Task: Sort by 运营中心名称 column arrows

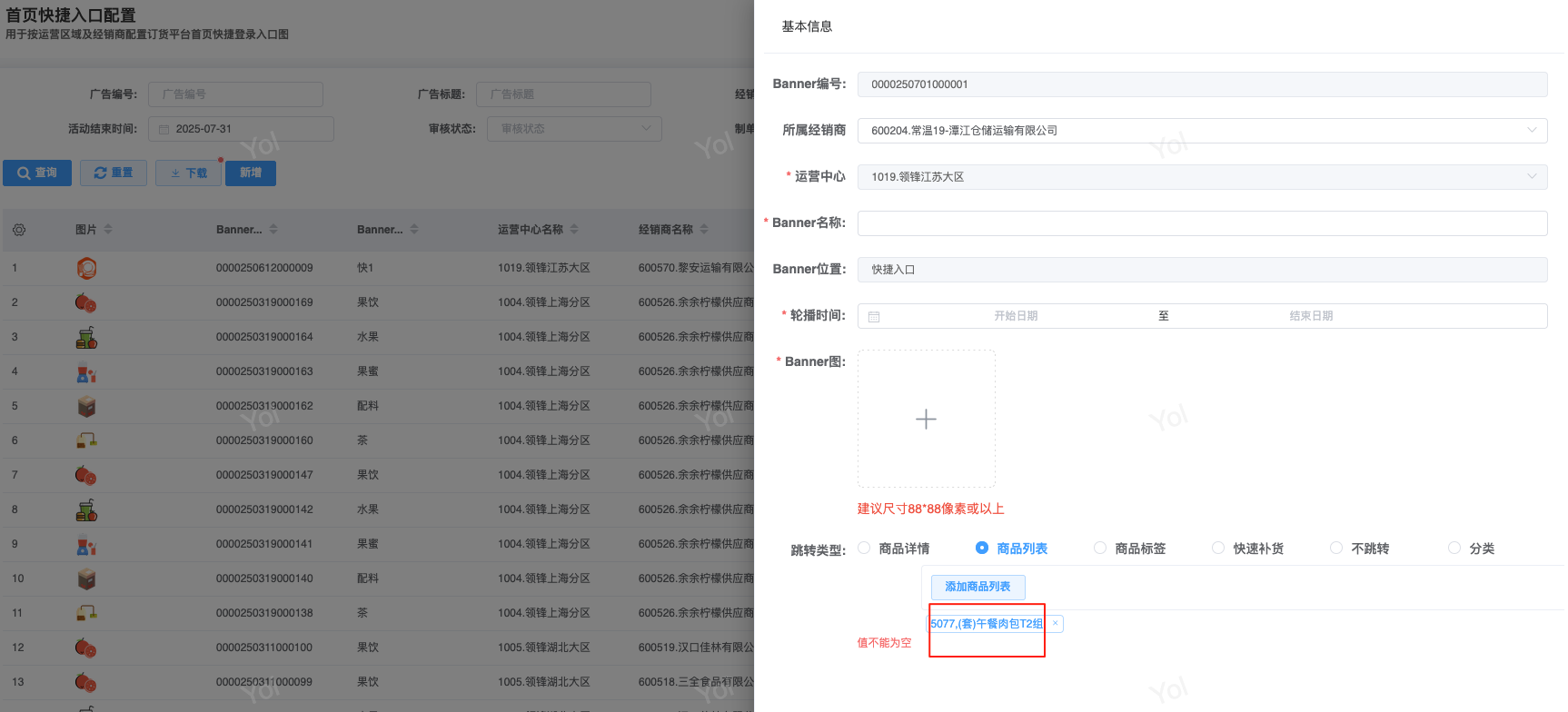Action: (x=574, y=230)
